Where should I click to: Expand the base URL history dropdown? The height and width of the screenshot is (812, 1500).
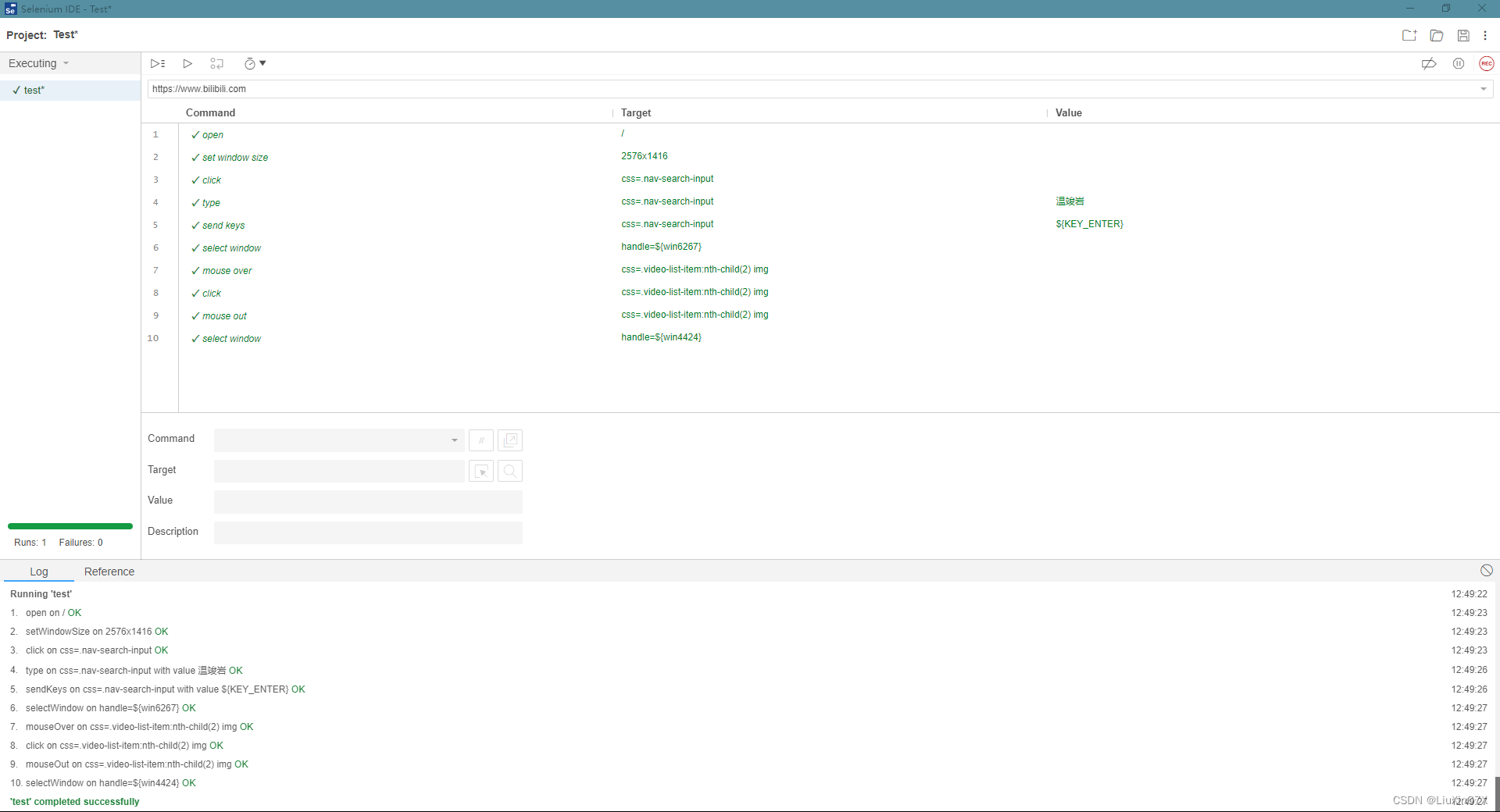pyautogui.click(x=1484, y=89)
